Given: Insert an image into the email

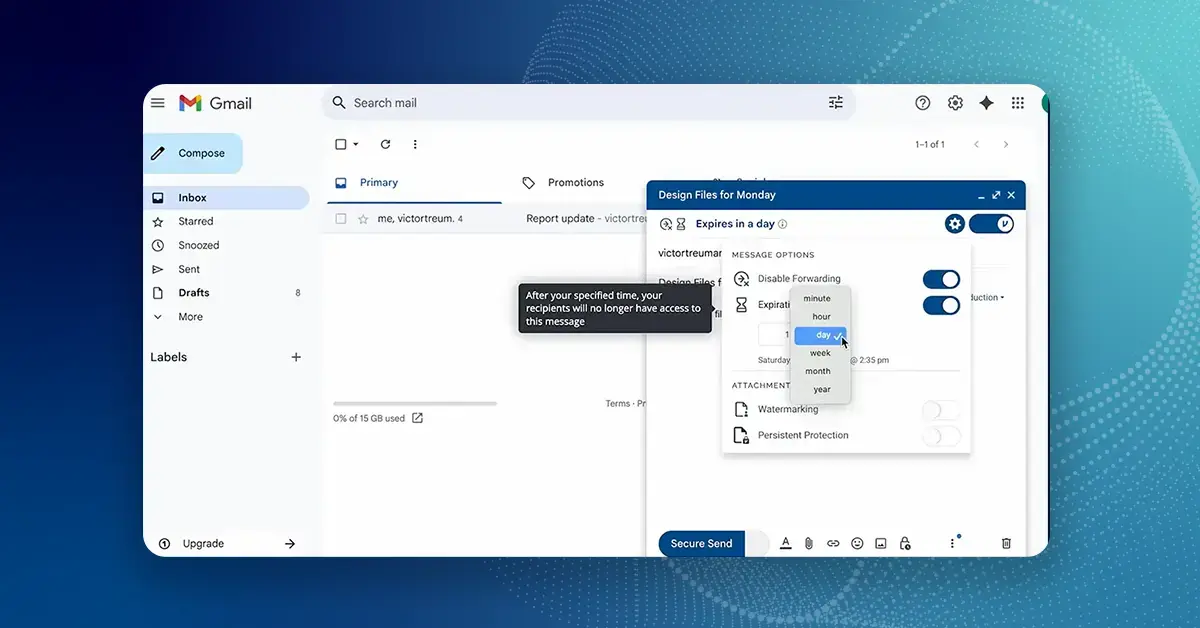Looking at the screenshot, I should point(881,543).
